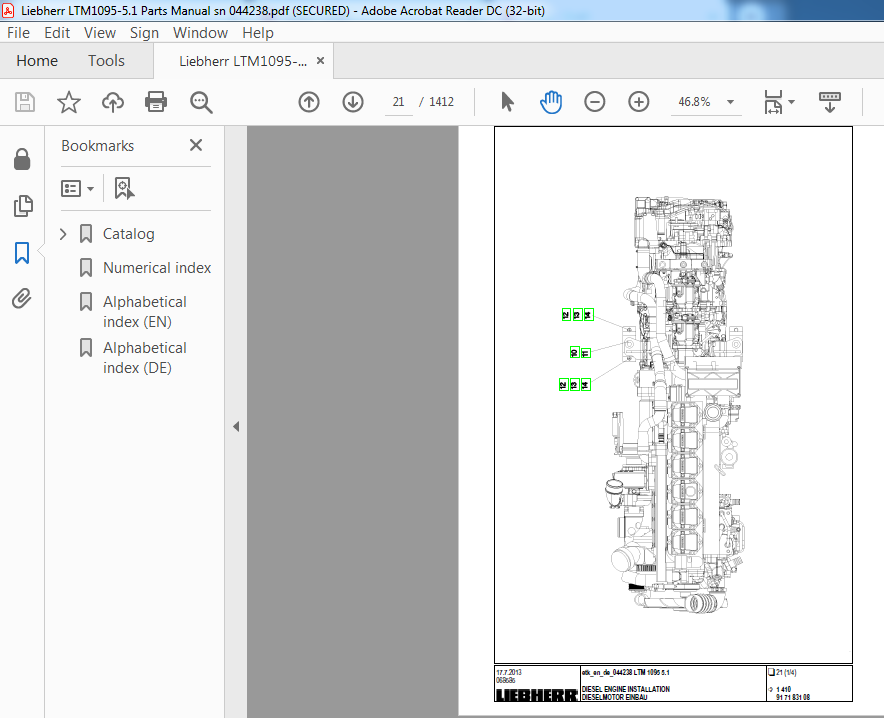Click the cloud upload share icon

(x=113, y=102)
